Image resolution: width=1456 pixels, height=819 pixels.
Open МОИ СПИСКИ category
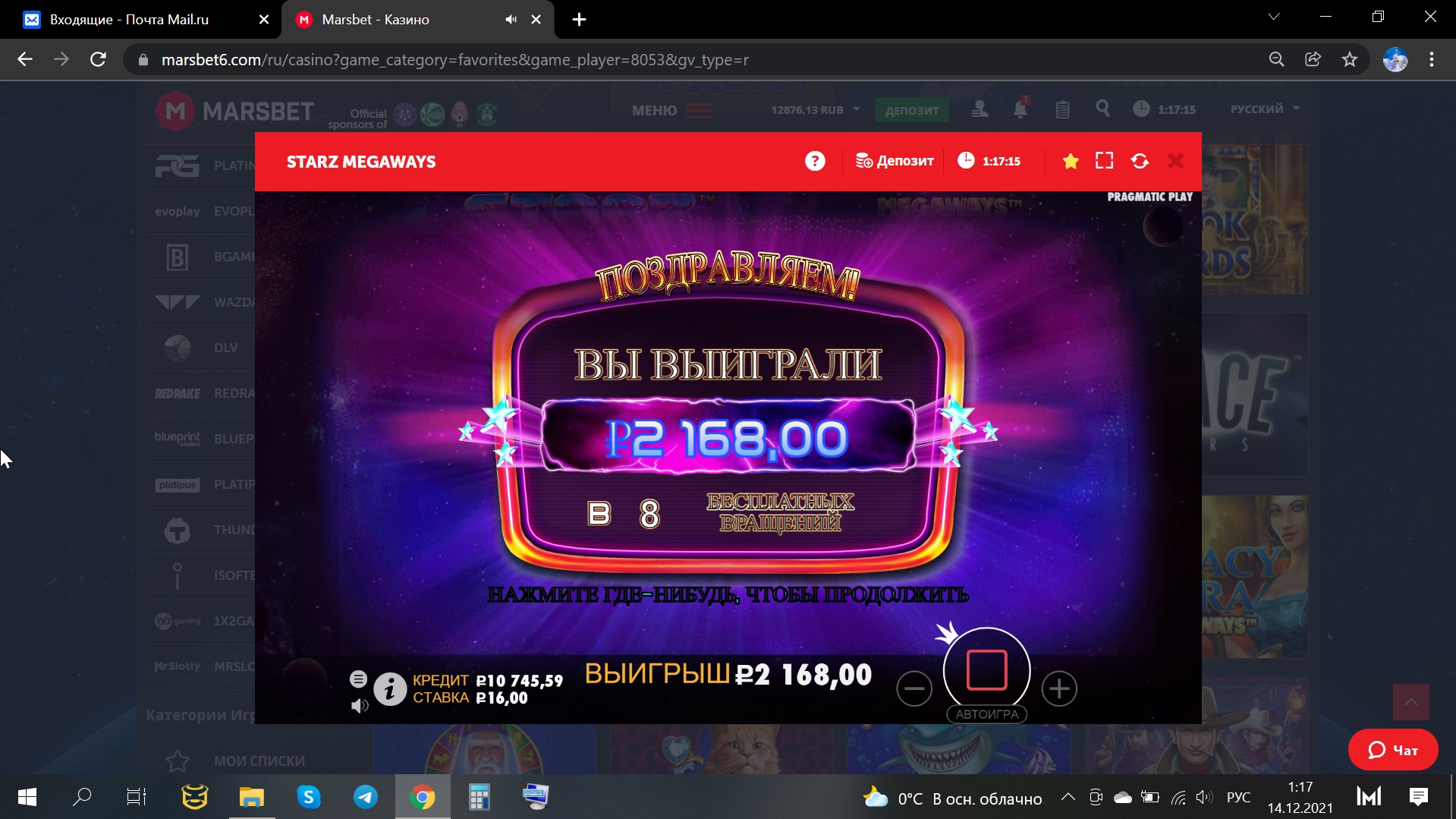235,761
